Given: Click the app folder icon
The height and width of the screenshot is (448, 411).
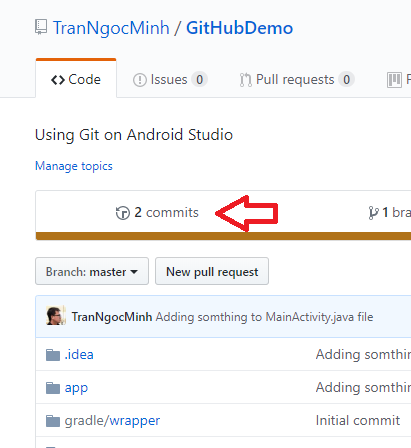Looking at the screenshot, I should 53,388.
